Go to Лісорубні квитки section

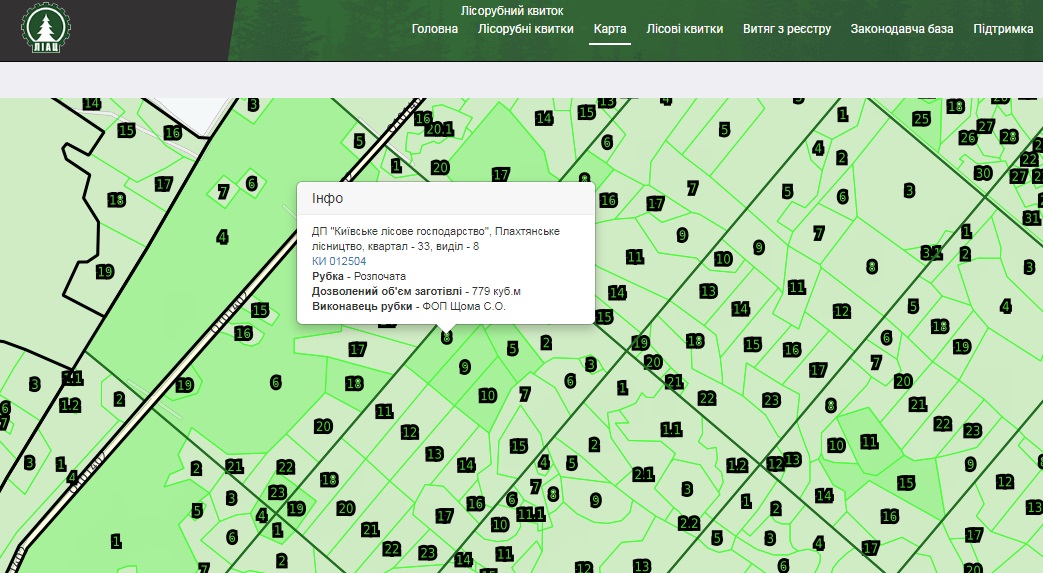pyautogui.click(x=526, y=29)
